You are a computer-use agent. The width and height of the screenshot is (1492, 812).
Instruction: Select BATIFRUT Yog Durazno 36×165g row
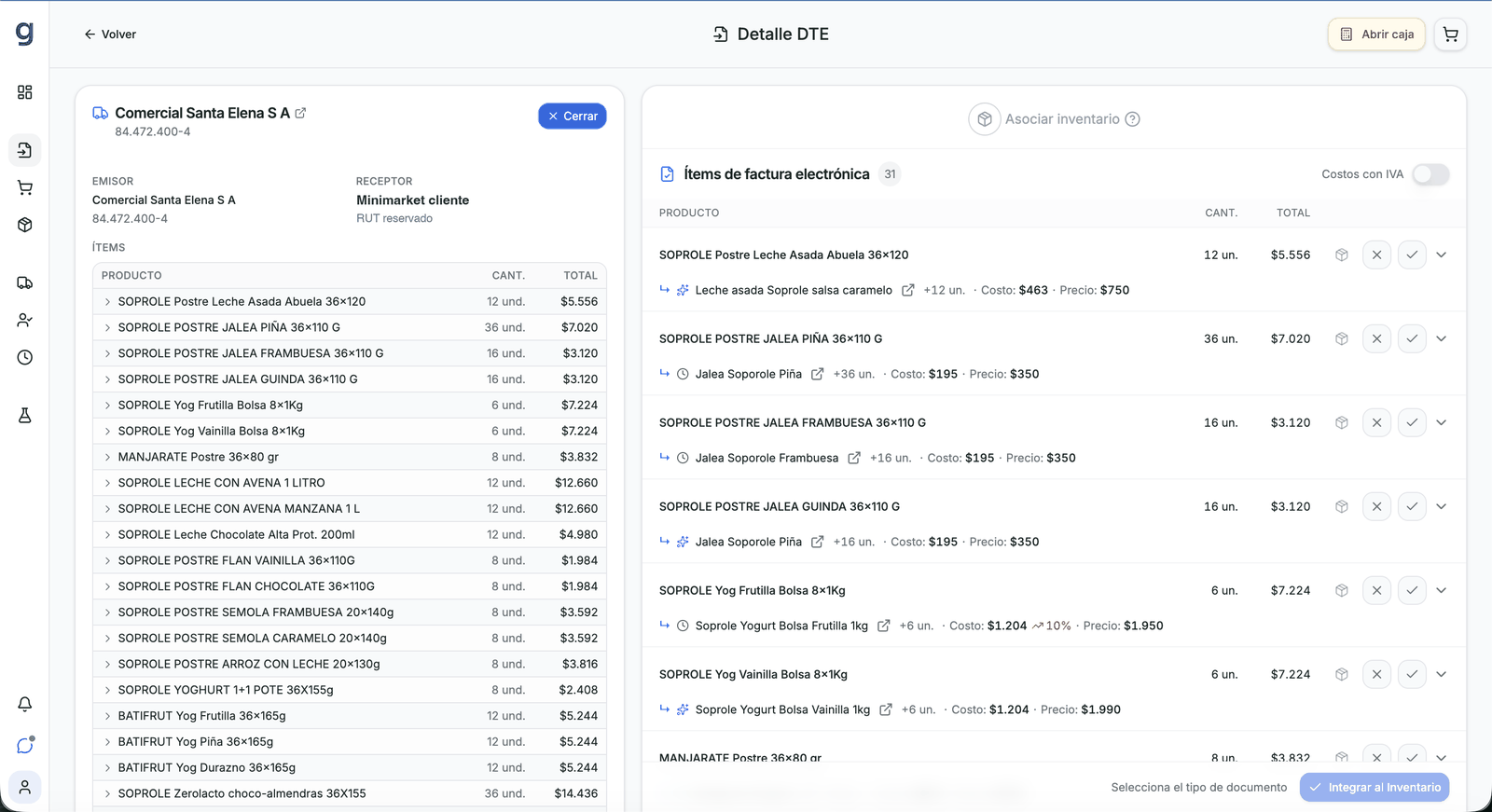[x=350, y=768]
